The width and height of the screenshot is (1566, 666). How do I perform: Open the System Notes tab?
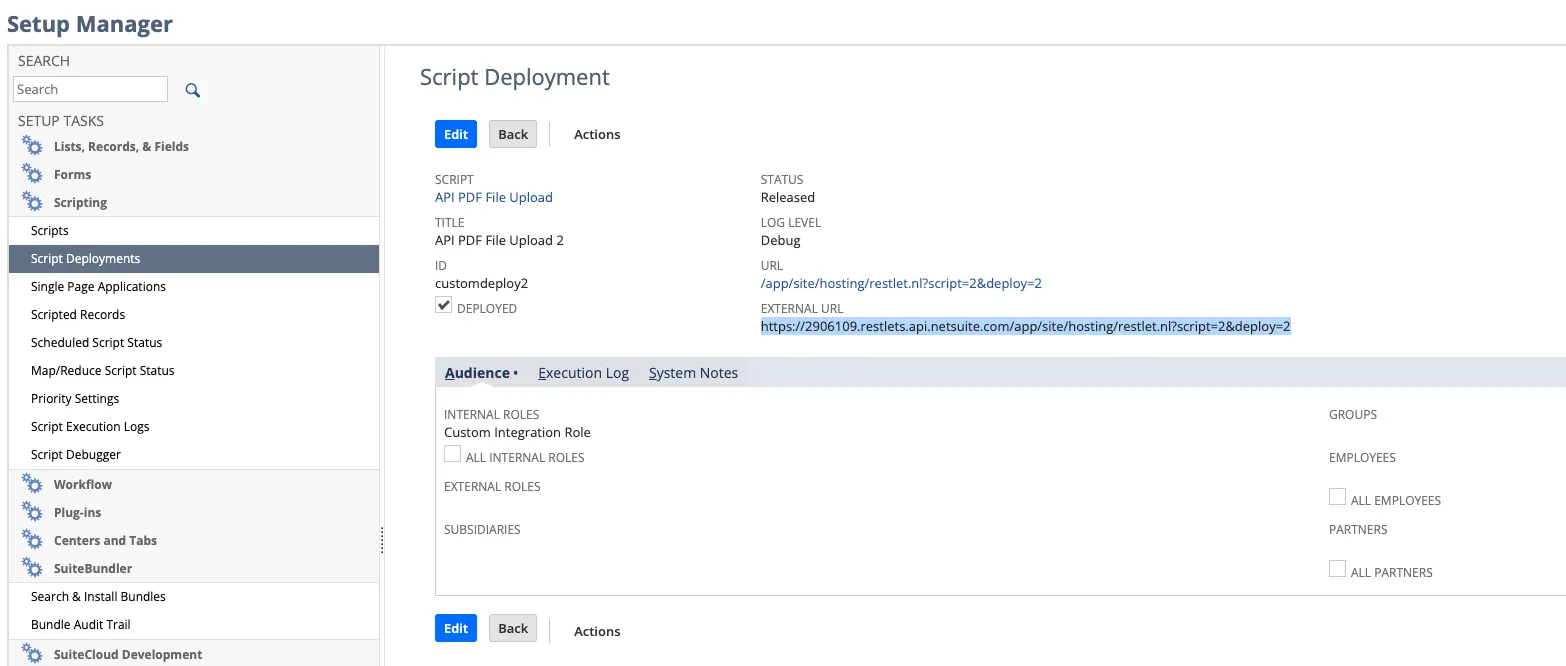(x=693, y=373)
